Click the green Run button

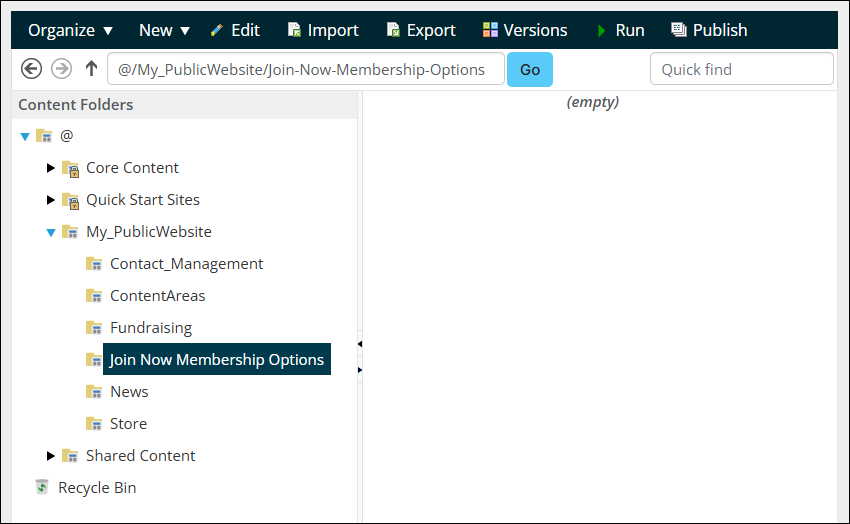click(x=619, y=30)
